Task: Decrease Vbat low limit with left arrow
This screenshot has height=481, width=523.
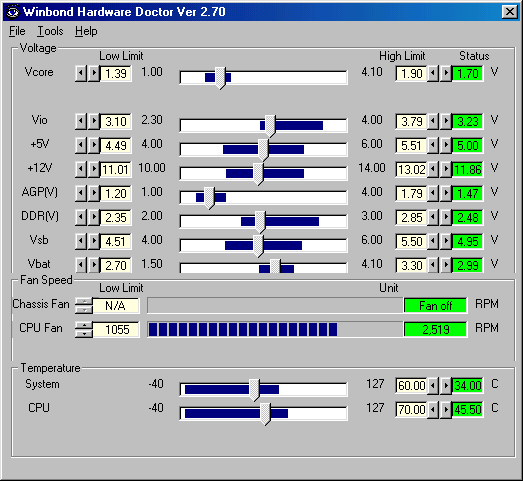Action: coord(81,266)
